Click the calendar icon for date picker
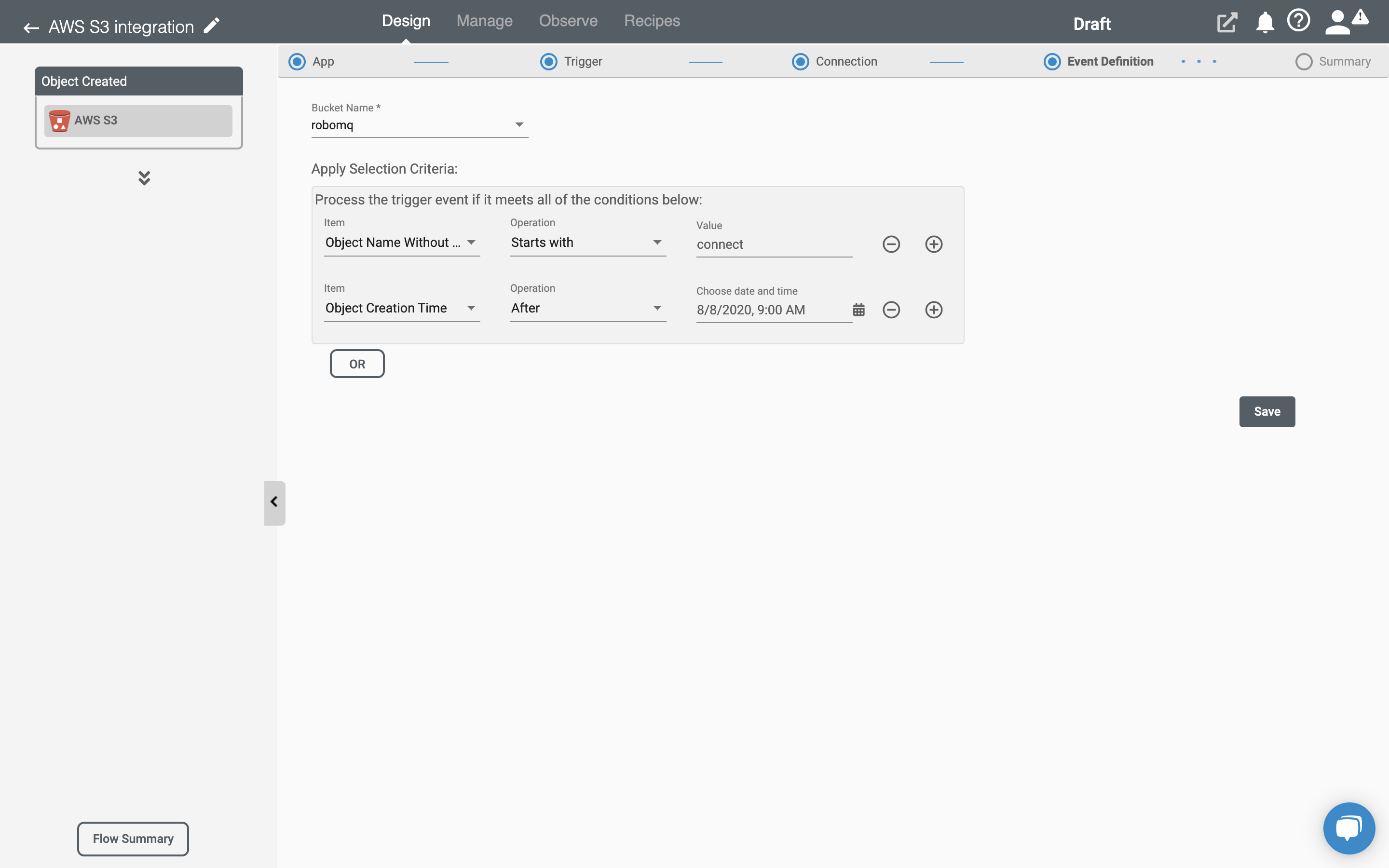1389x868 pixels. pos(858,308)
